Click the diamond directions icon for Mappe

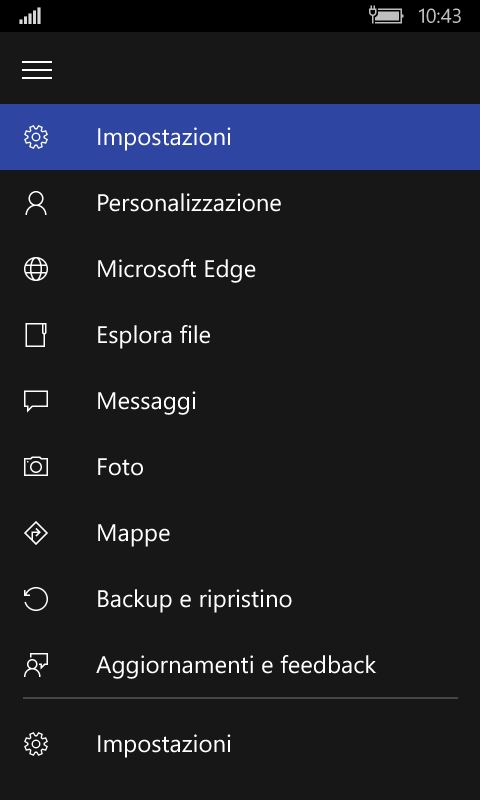[x=36, y=533]
